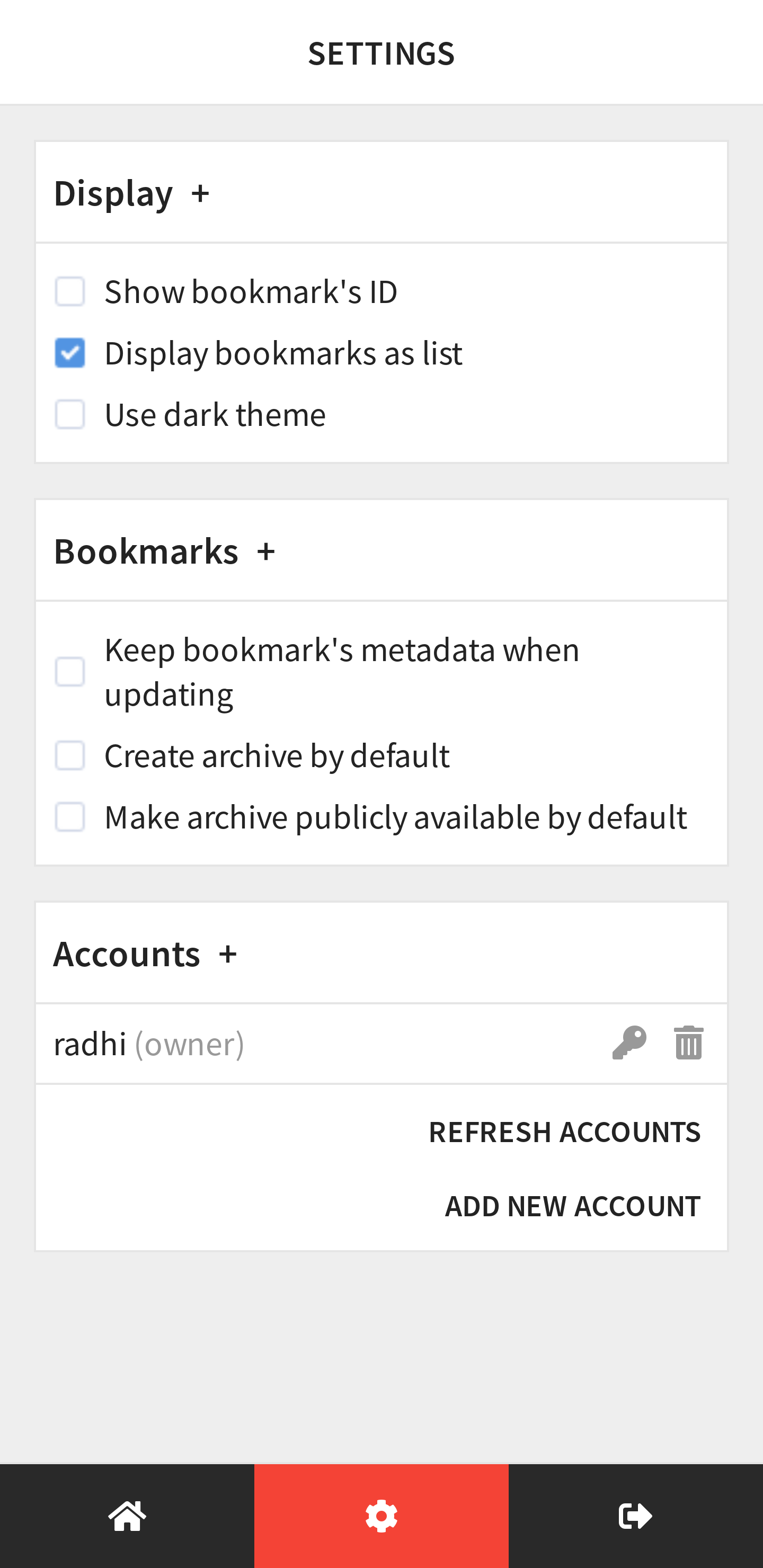Click ADD NEW ACCOUNT

pos(573,1206)
